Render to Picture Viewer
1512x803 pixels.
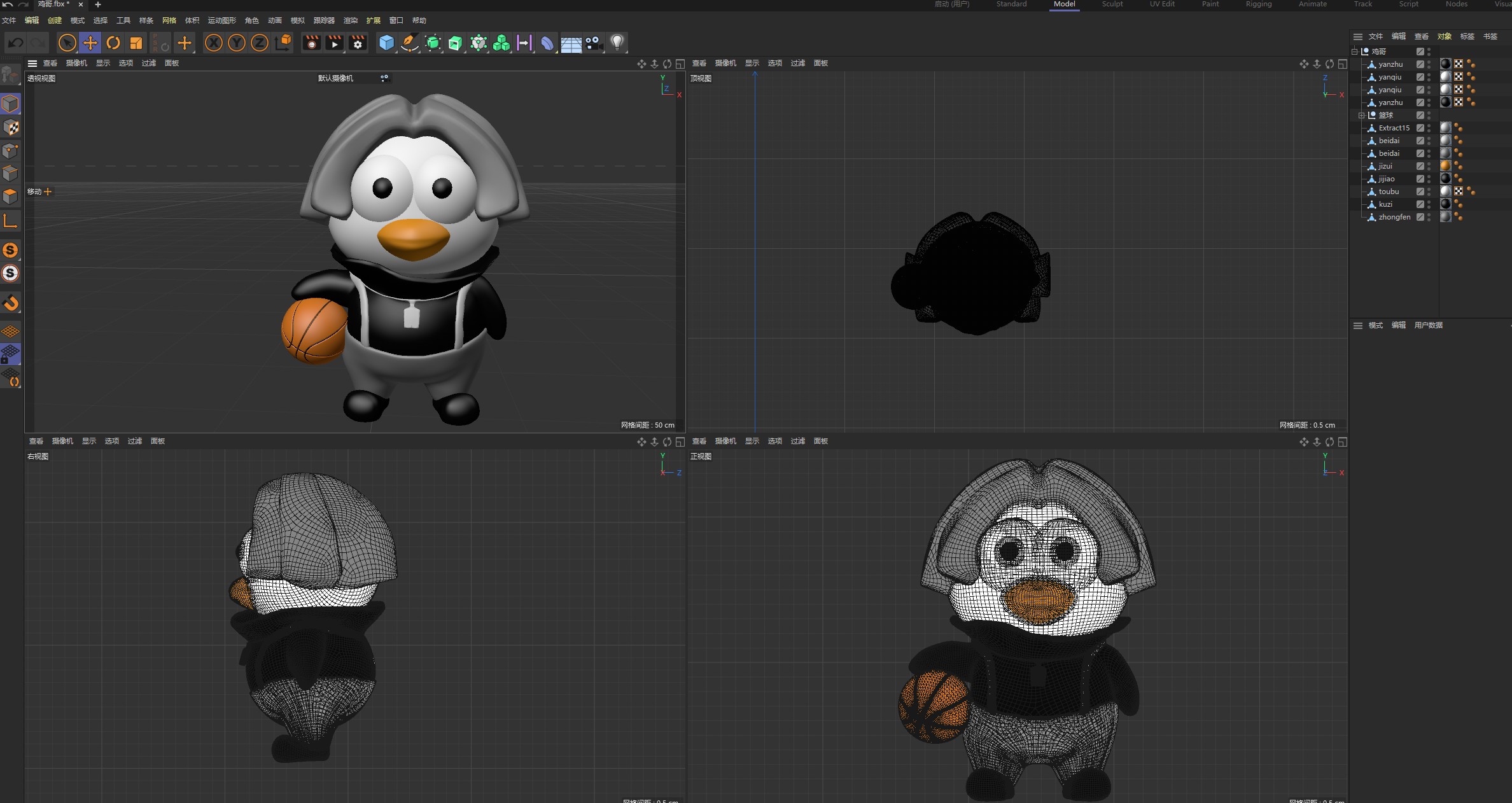335,43
